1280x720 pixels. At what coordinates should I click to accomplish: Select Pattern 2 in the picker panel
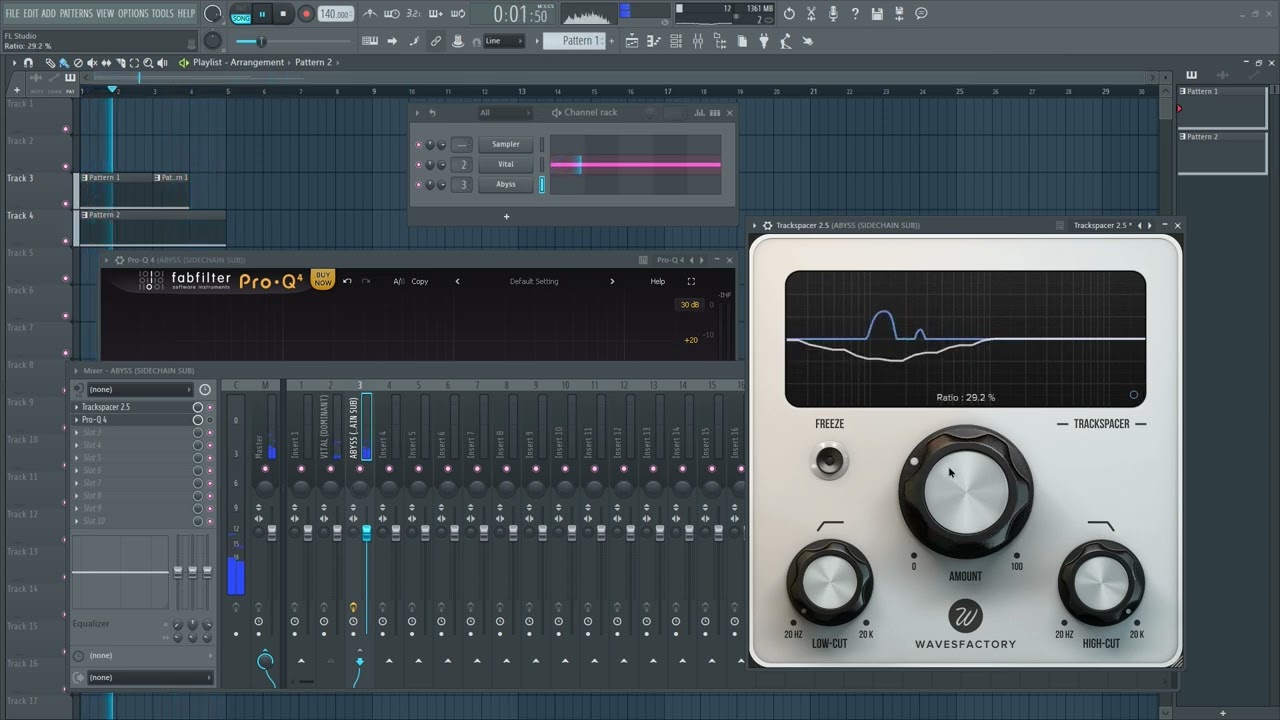pyautogui.click(x=1222, y=151)
